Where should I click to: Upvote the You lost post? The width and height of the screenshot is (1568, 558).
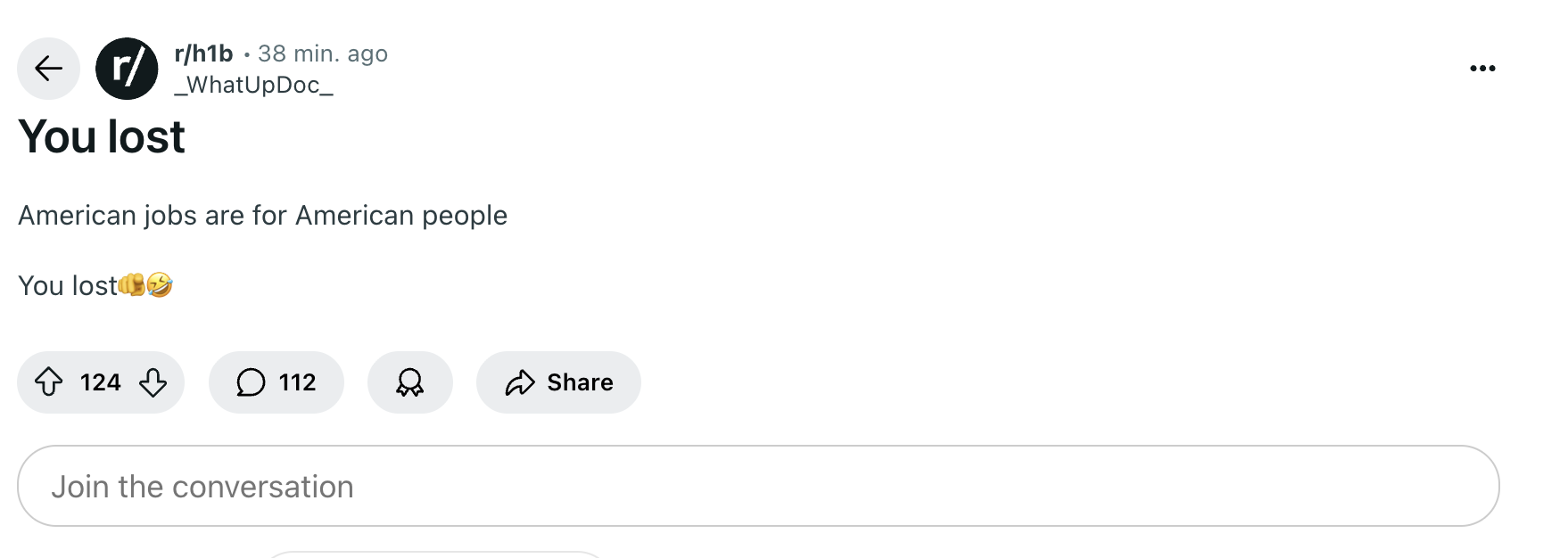click(x=48, y=382)
